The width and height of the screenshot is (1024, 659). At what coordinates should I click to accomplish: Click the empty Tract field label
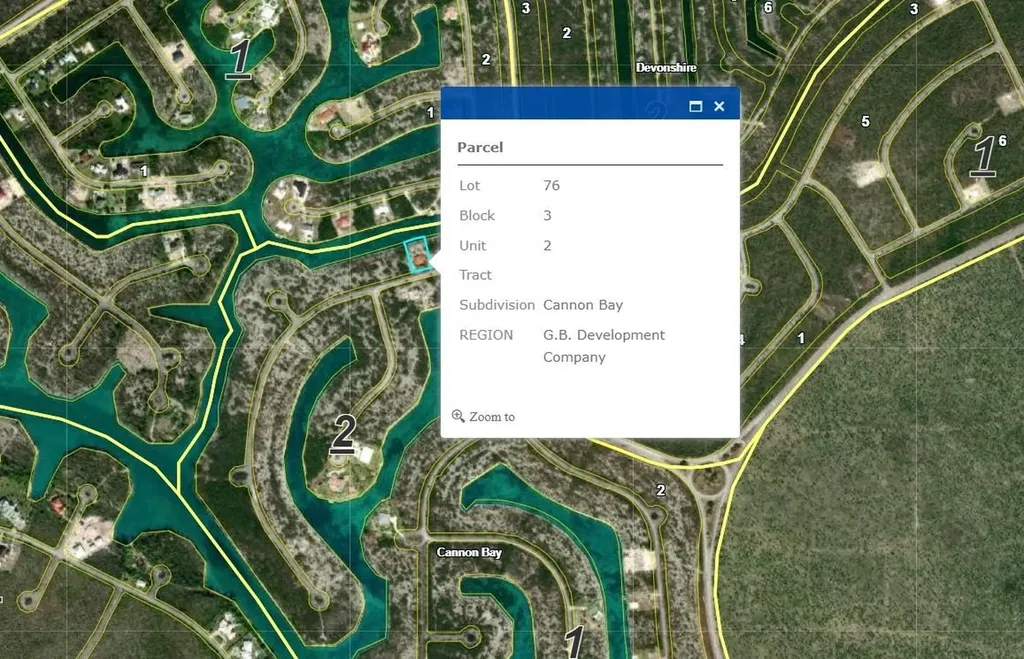tap(475, 275)
